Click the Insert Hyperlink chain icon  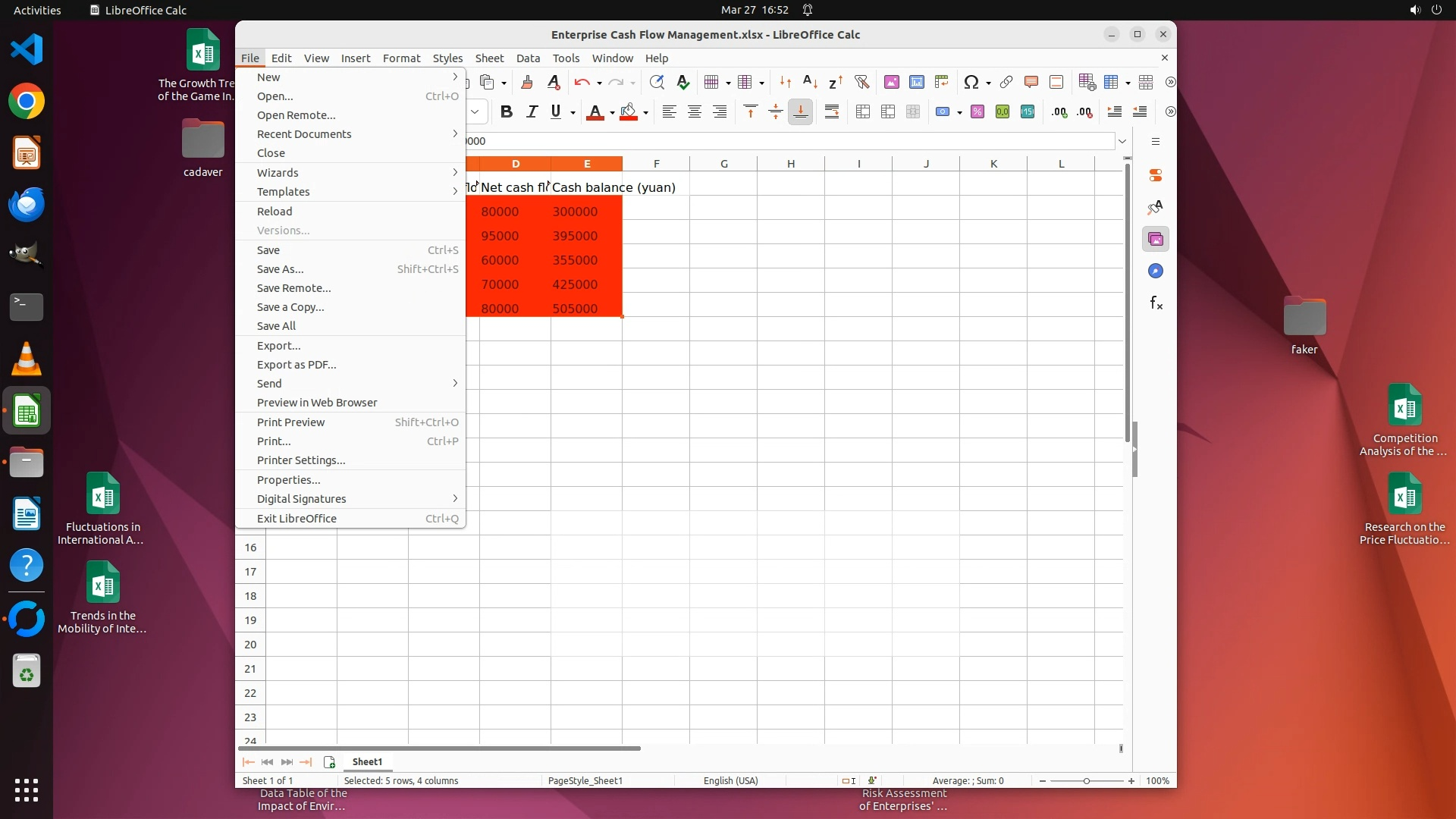(1006, 82)
